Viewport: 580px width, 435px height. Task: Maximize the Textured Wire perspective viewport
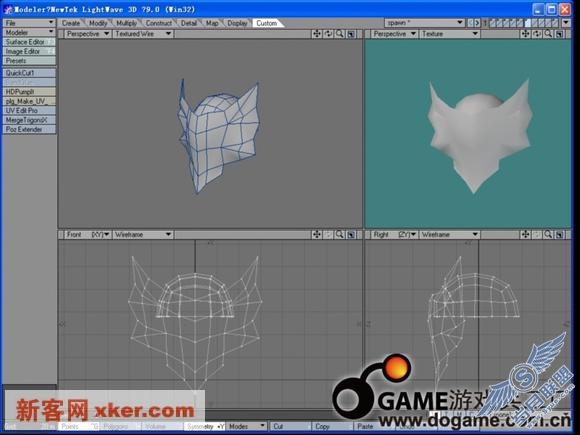click(x=351, y=34)
